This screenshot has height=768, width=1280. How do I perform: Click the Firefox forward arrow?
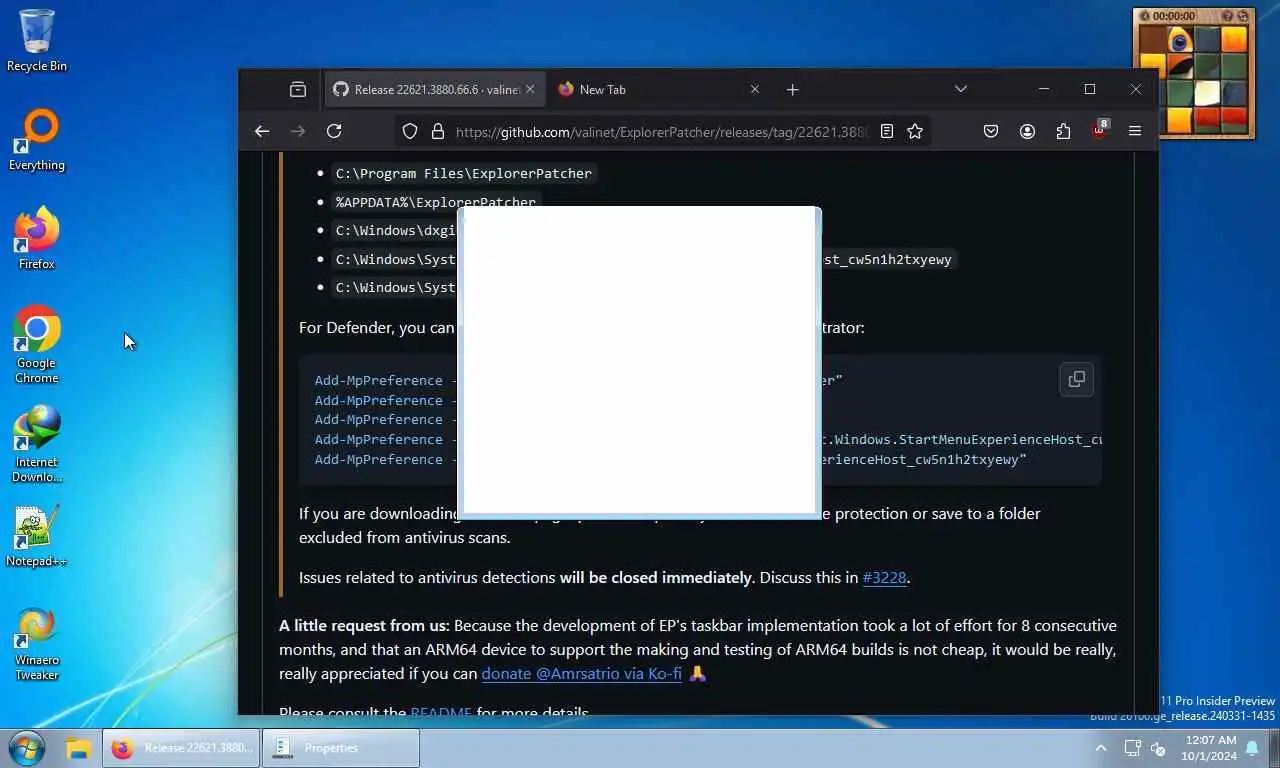click(298, 131)
